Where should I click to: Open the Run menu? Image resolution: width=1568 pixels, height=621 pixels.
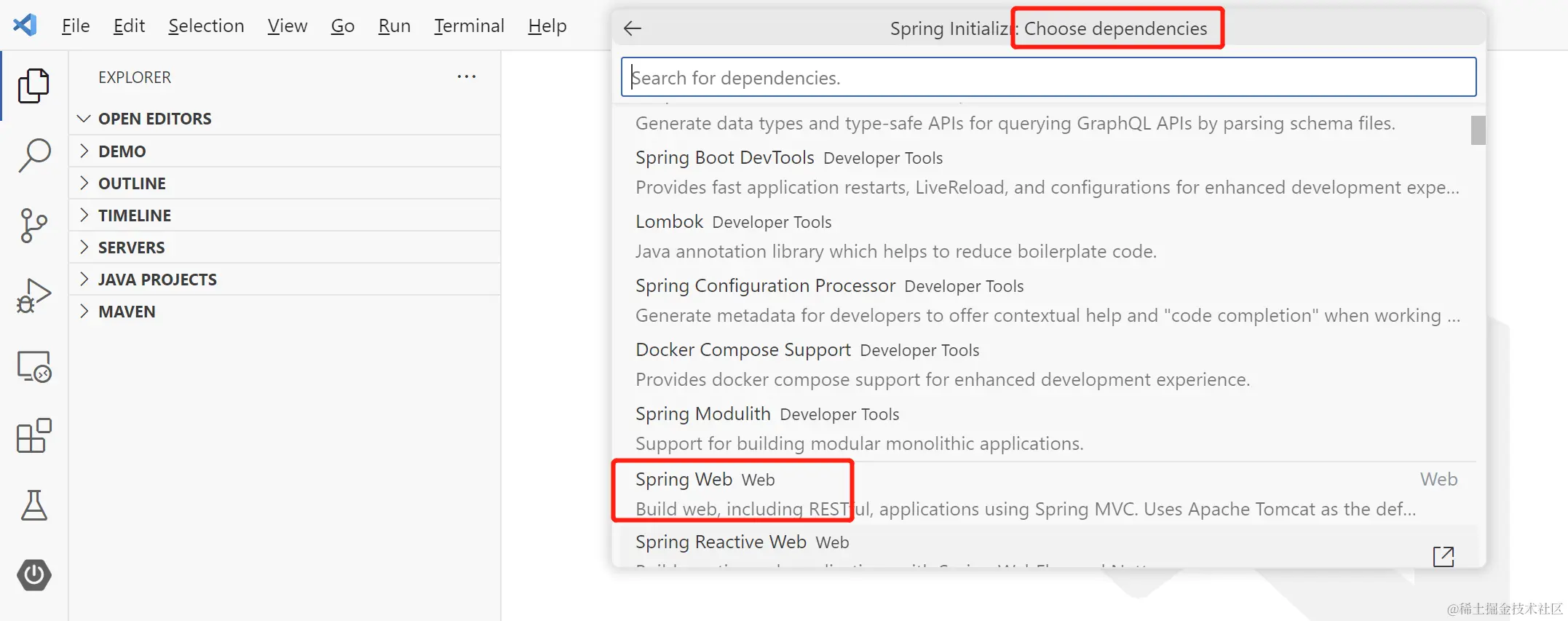[x=394, y=25]
